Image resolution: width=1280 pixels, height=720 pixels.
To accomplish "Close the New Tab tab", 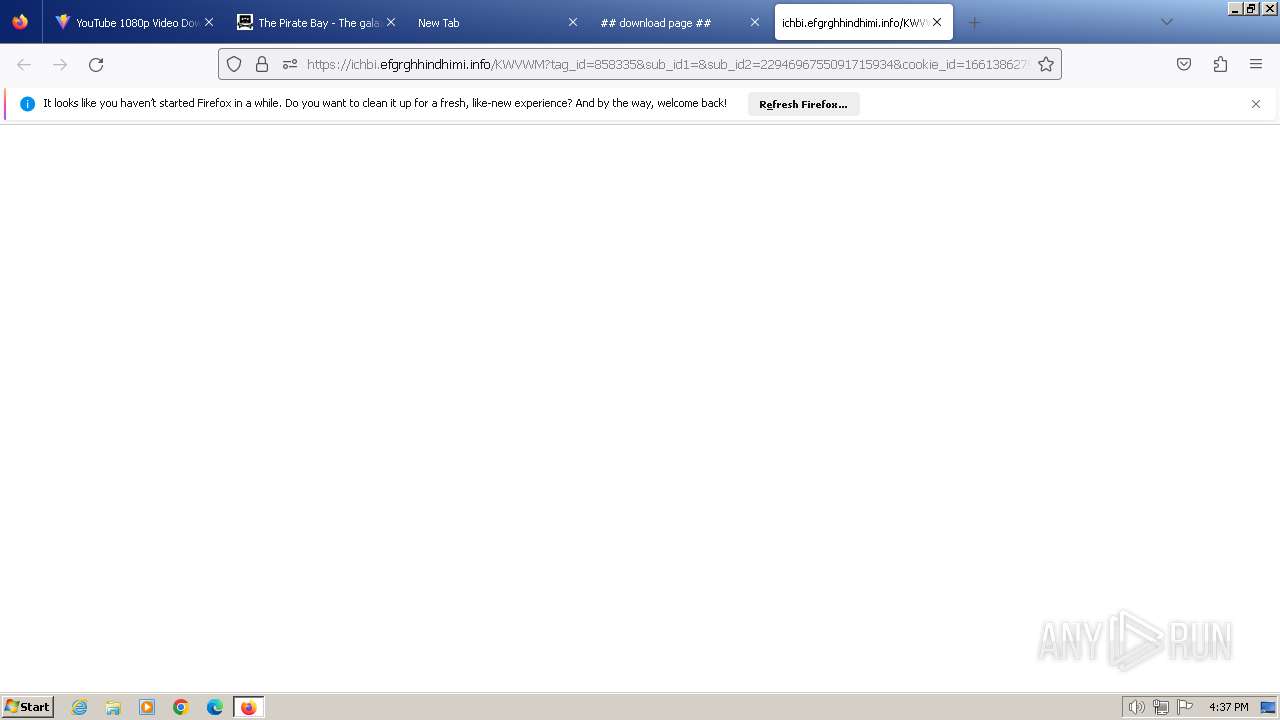I will (573, 22).
